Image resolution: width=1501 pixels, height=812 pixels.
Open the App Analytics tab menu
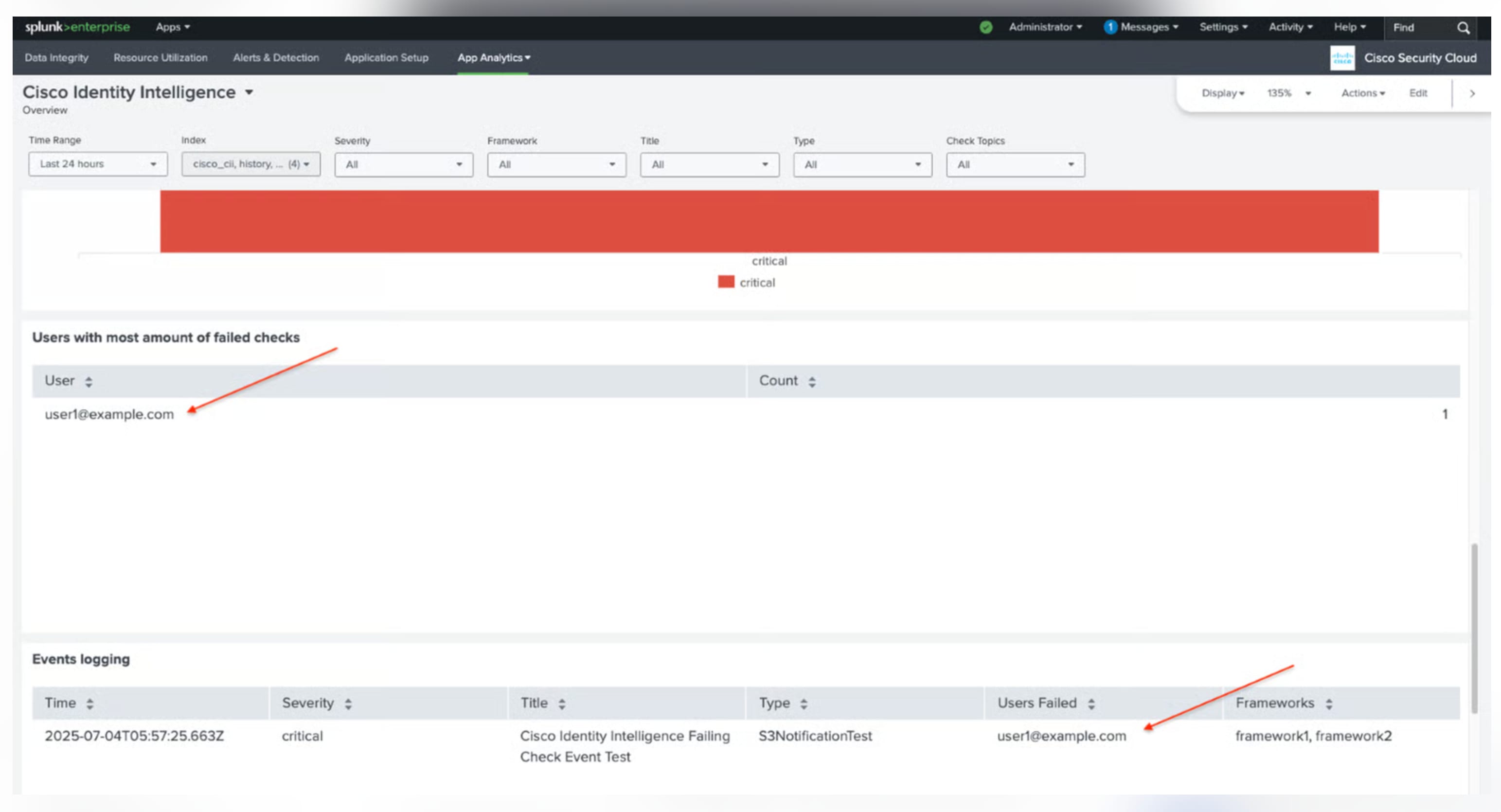coord(493,58)
